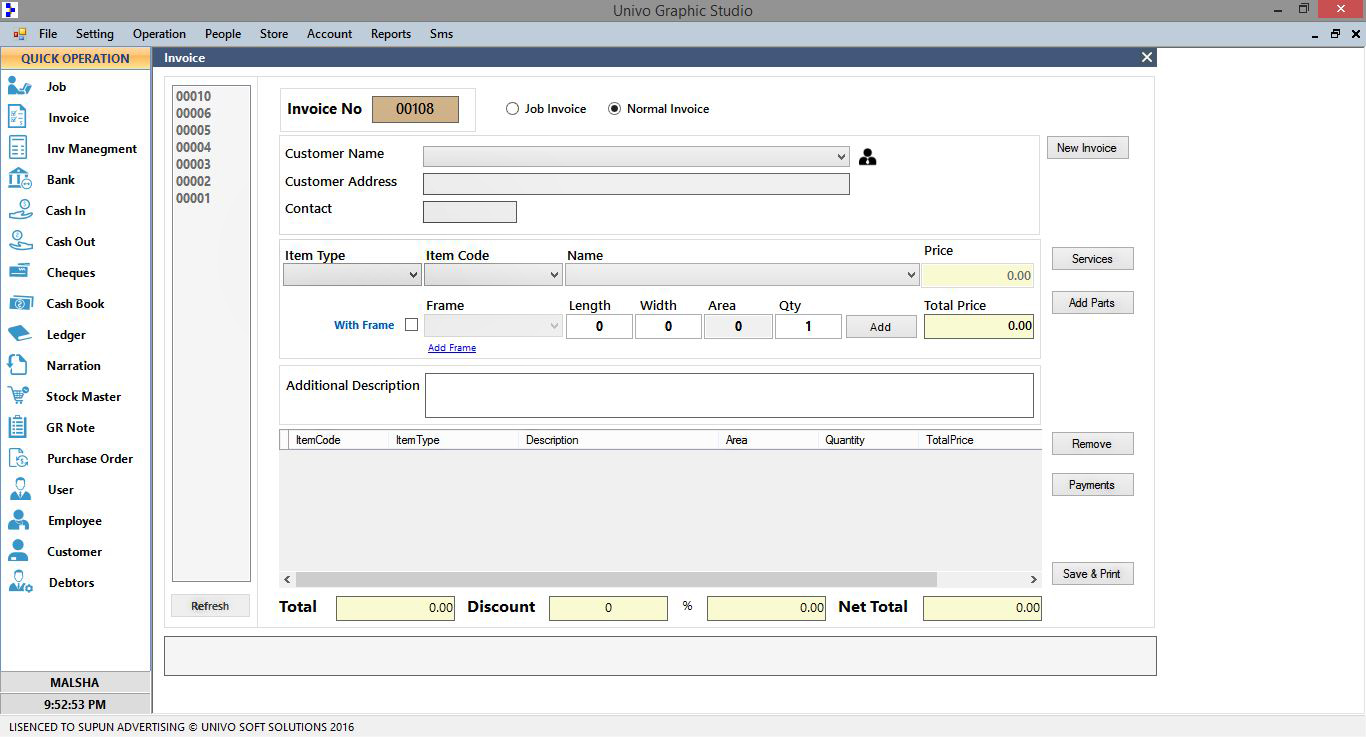Click the Save & Print button
The image size is (1366, 737).
point(1091,574)
